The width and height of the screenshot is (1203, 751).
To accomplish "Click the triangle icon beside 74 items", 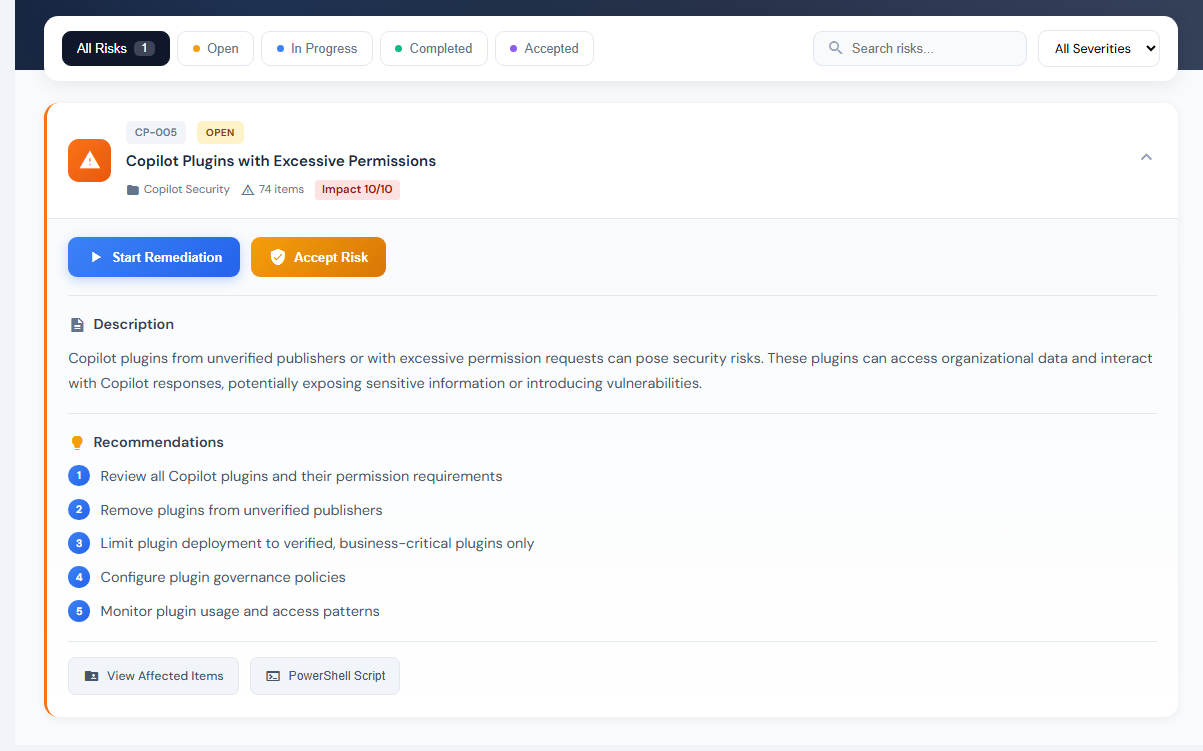I will 248,189.
